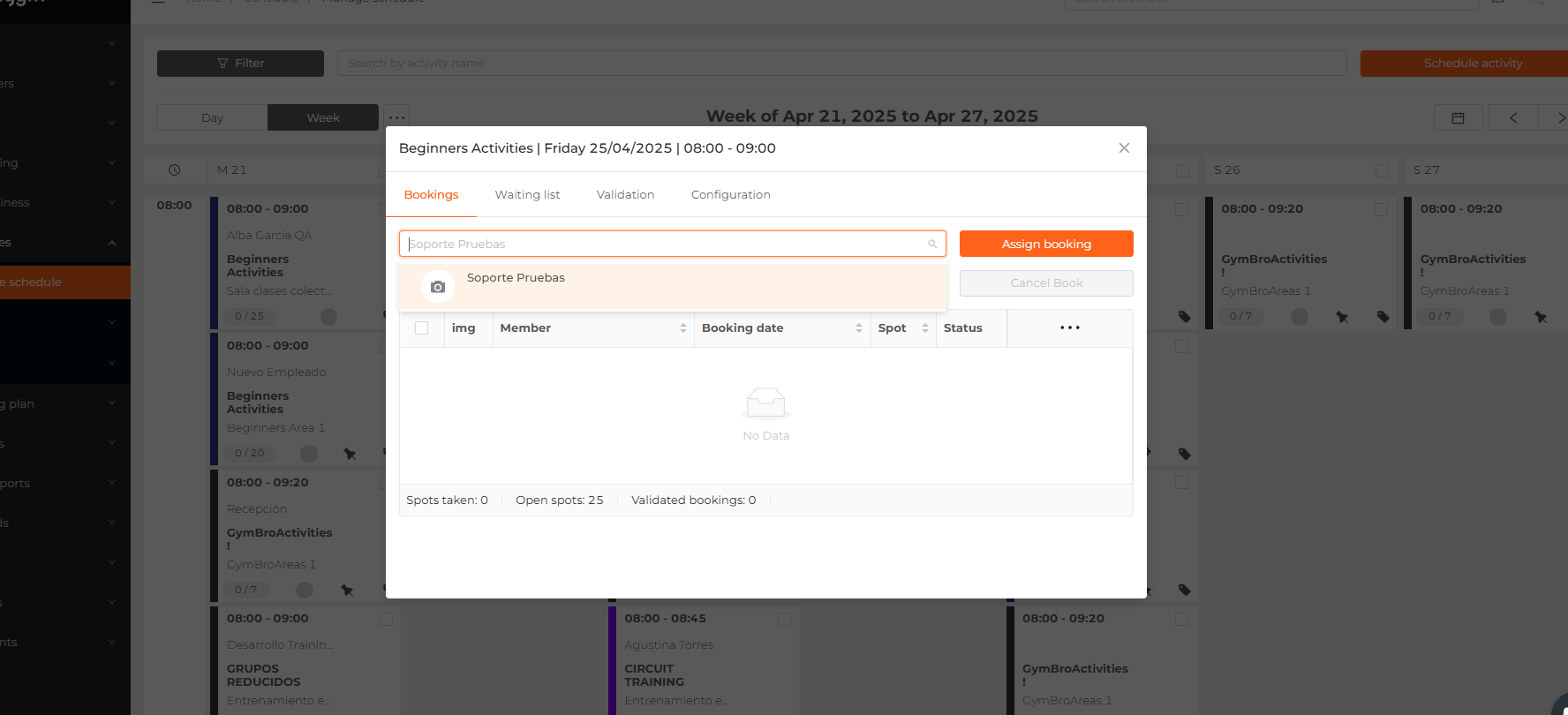
Task: Expand the sidebar section ending in 'ports'
Action: point(111,484)
